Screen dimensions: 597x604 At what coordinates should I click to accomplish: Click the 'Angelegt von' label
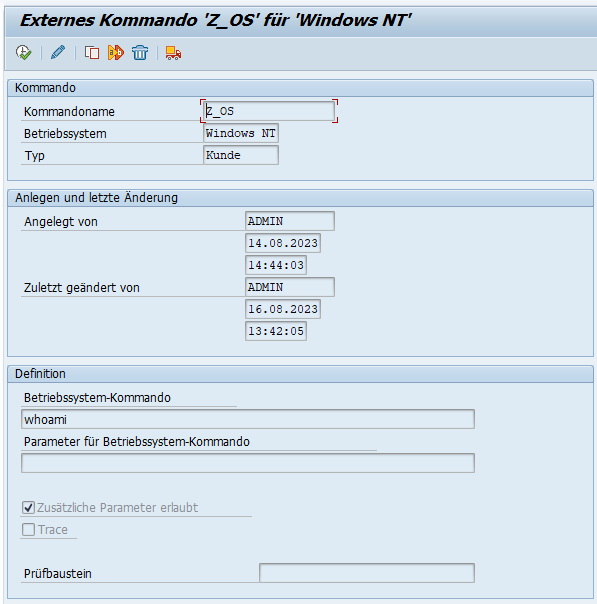pyautogui.click(x=61, y=222)
